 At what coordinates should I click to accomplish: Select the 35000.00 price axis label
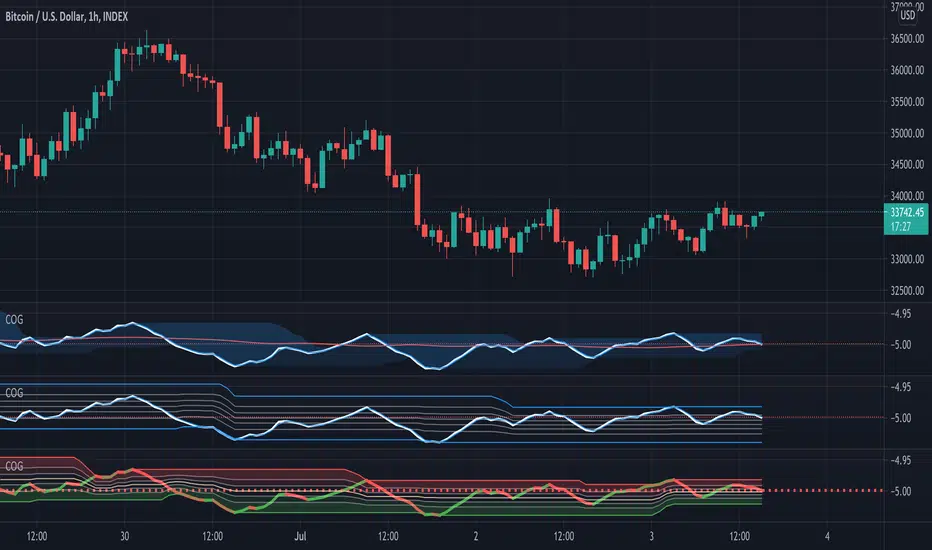pyautogui.click(x=907, y=133)
